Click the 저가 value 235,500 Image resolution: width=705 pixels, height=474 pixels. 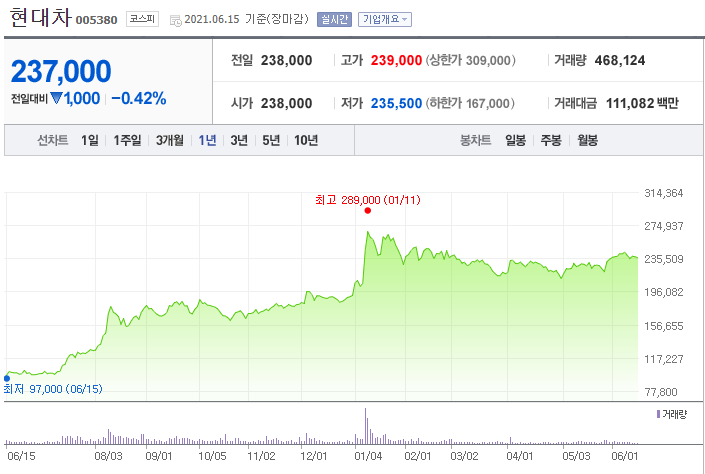(396, 103)
